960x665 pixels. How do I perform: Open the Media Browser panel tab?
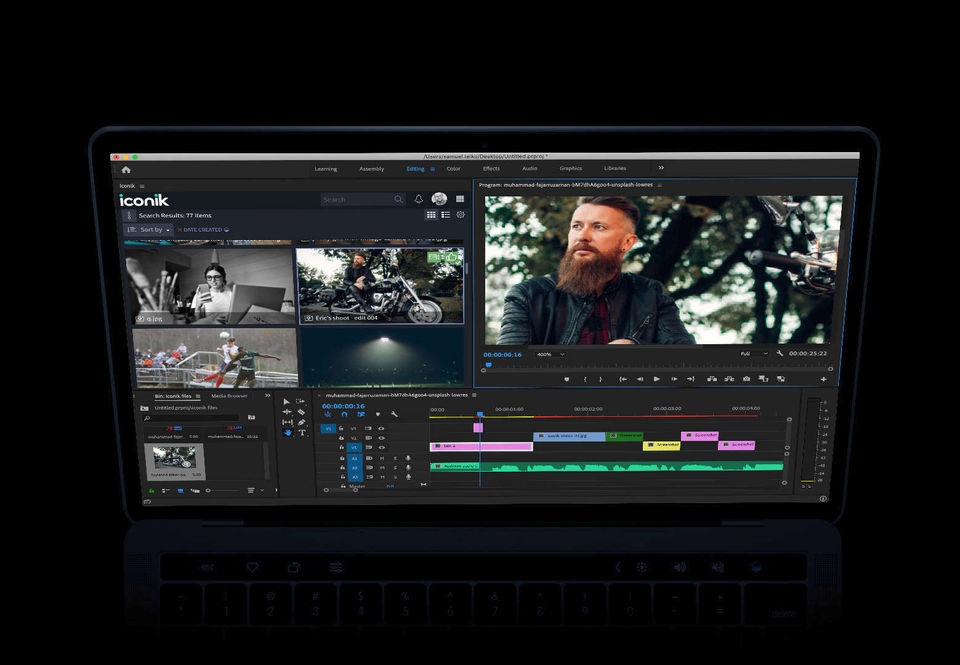[x=229, y=396]
